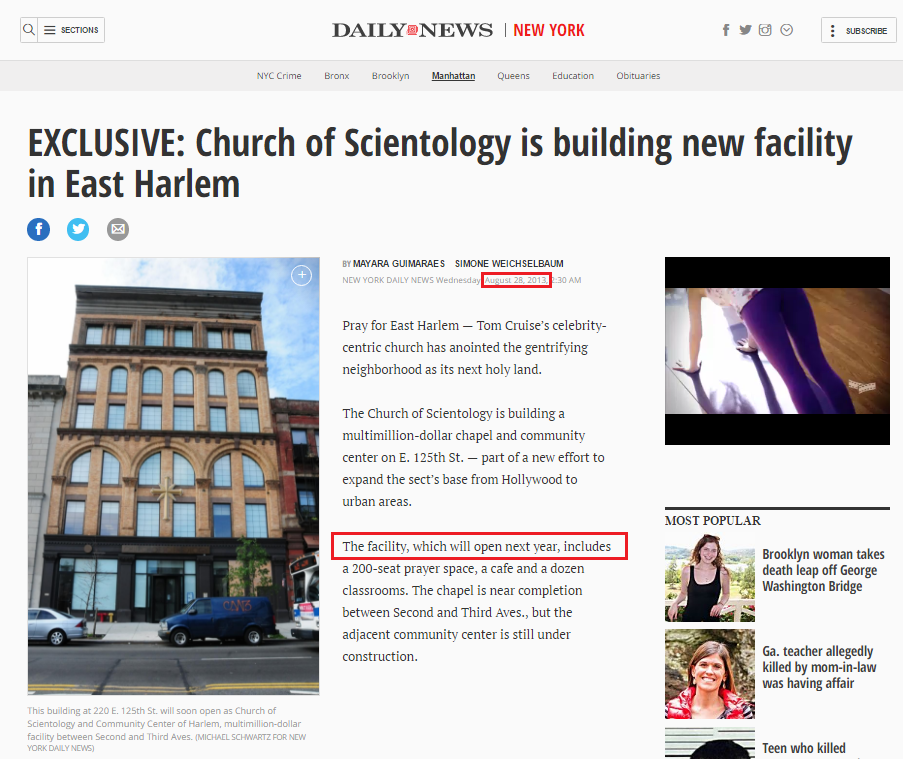Expand the building photo with plus icon

[x=301, y=275]
